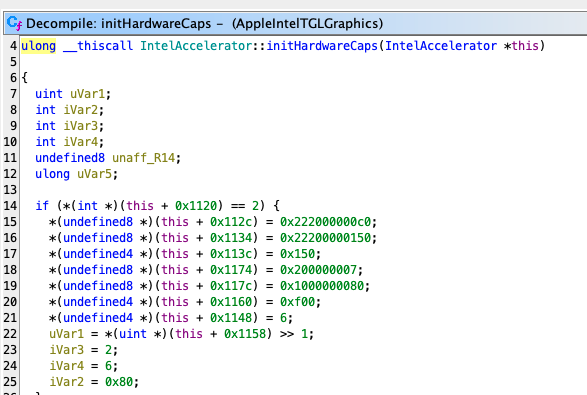Click the Decompile panel C icon
This screenshot has height=395, width=587.
coord(14,23)
